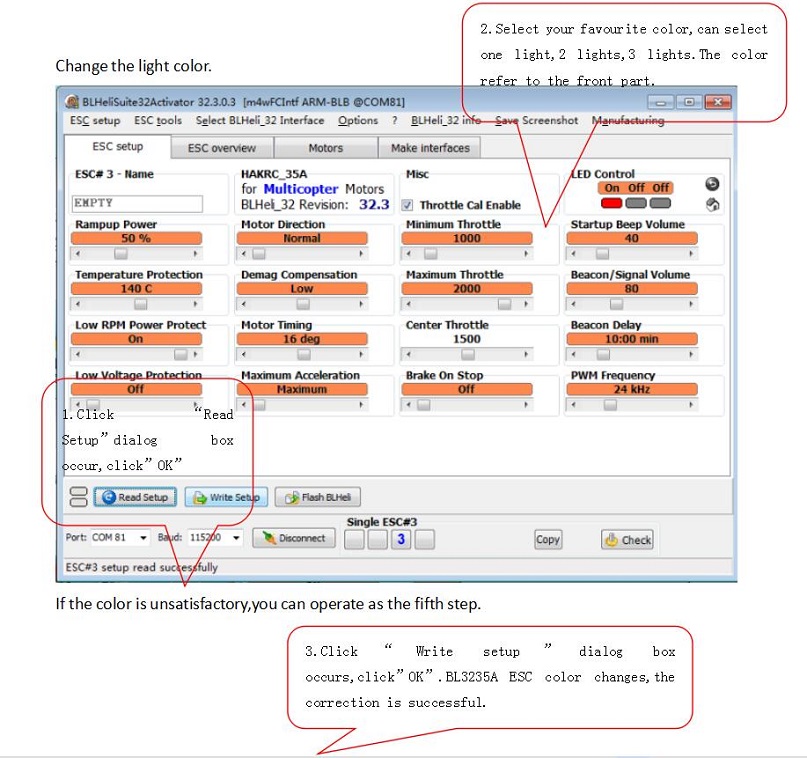Open the Manufacturing menu
The width and height of the screenshot is (807, 758).
628,120
